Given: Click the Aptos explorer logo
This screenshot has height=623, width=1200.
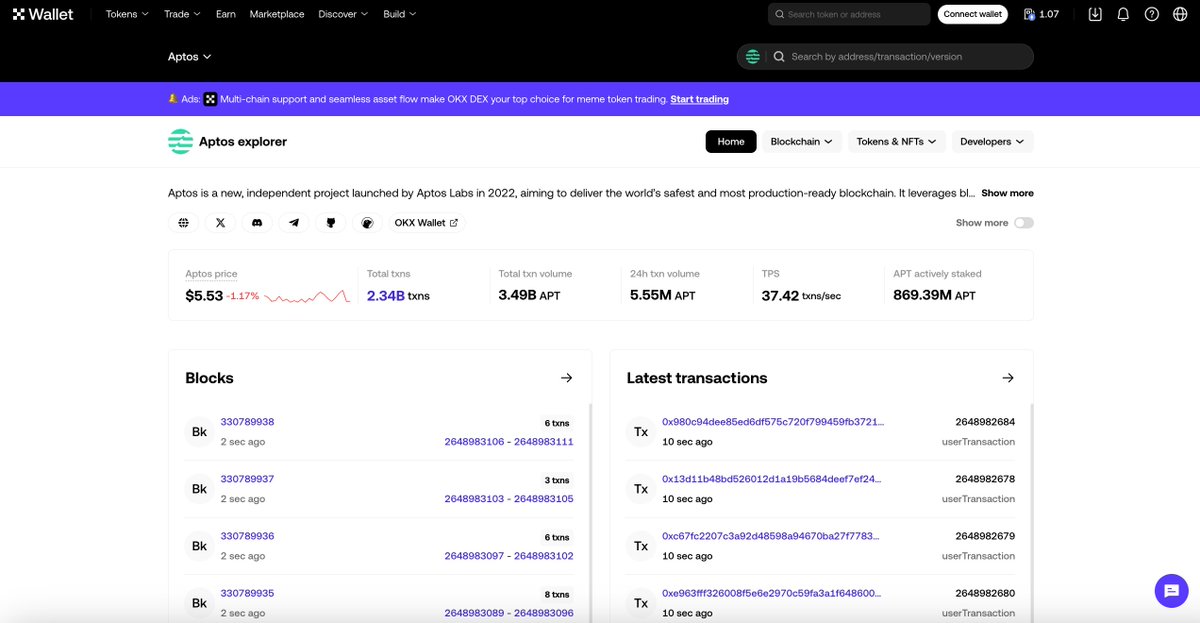Looking at the screenshot, I should pos(180,142).
